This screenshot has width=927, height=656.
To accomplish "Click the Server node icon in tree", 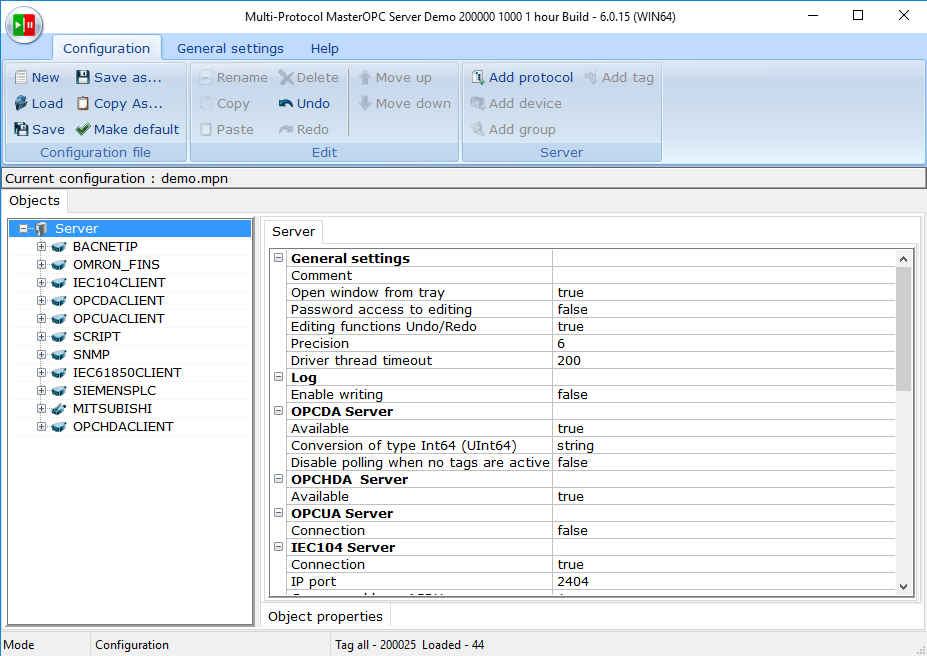I will 41,229.
